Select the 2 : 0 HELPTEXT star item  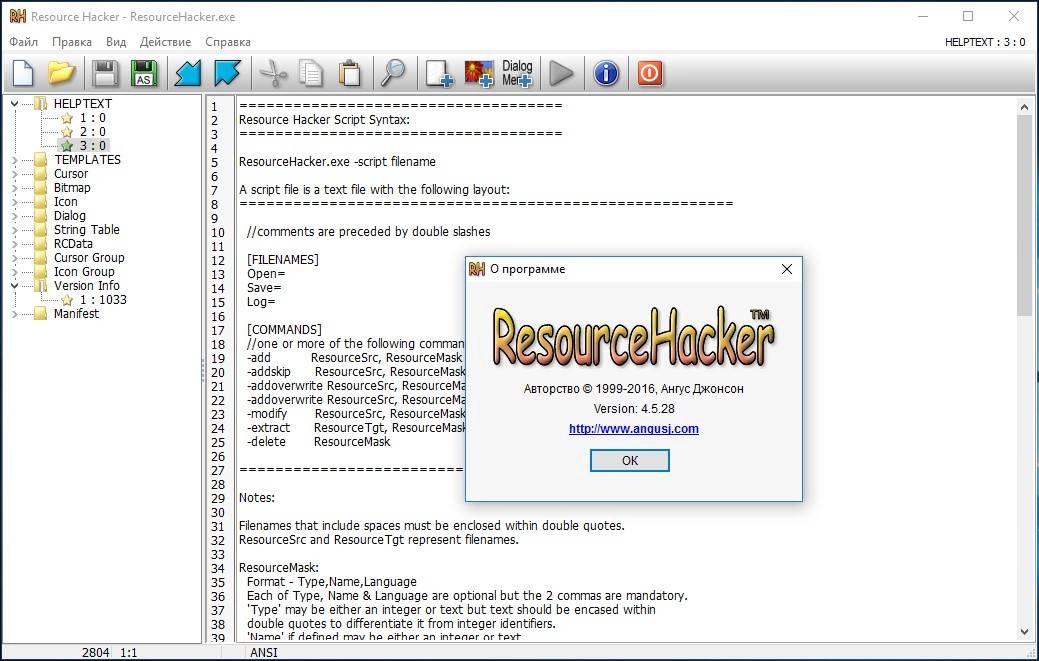85,132
